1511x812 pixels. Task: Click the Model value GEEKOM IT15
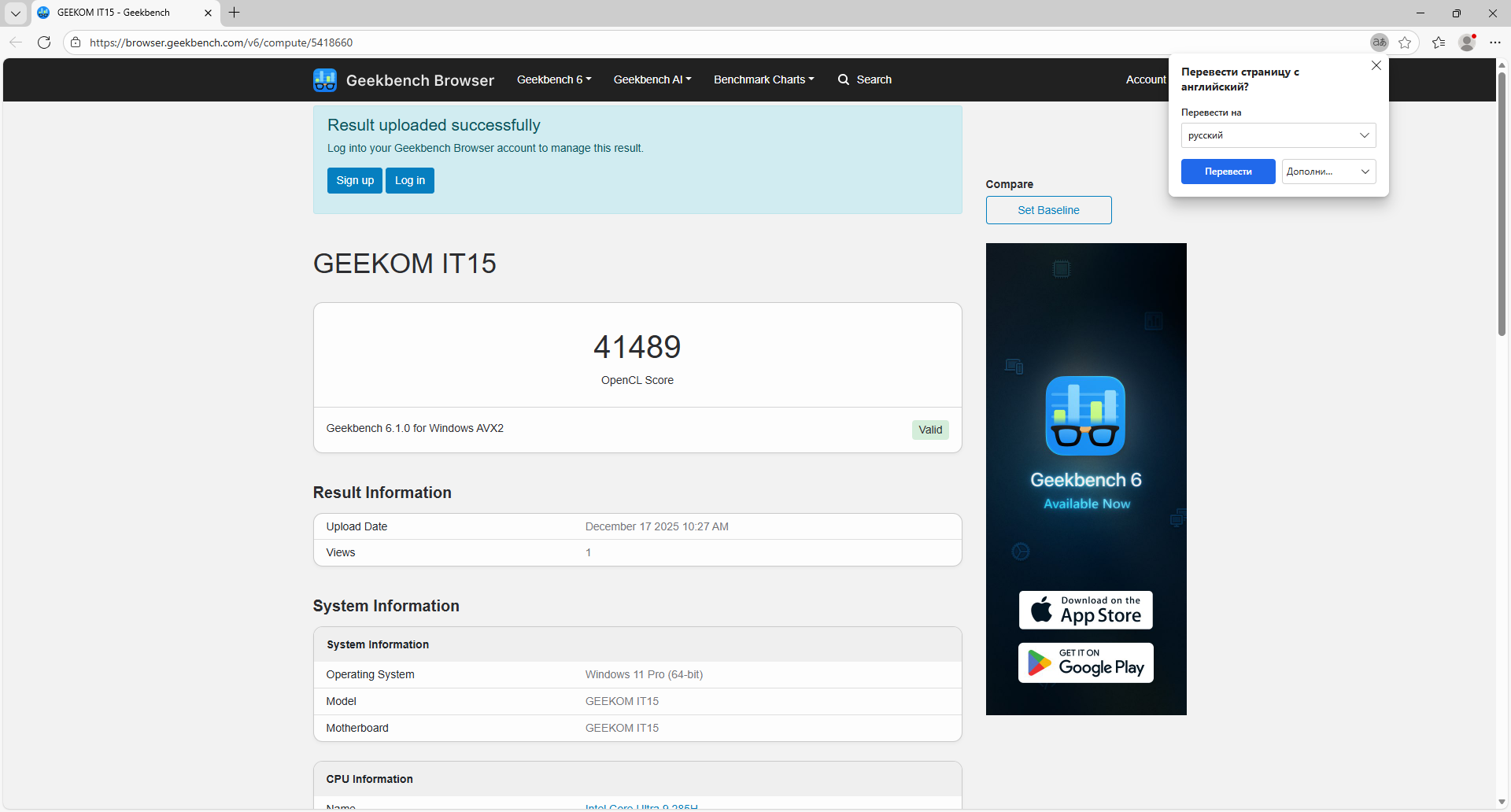click(x=622, y=701)
